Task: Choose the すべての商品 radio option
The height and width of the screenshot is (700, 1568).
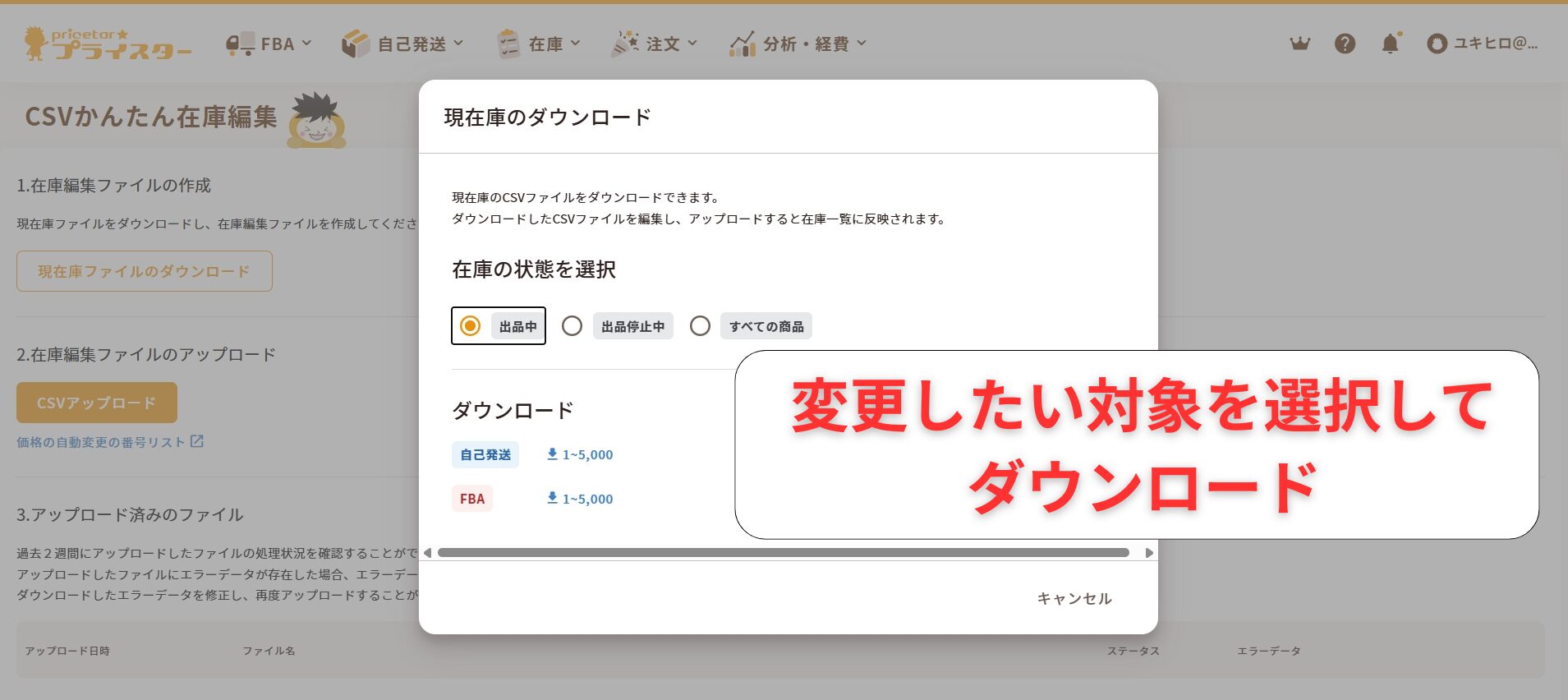Action: coord(700,326)
